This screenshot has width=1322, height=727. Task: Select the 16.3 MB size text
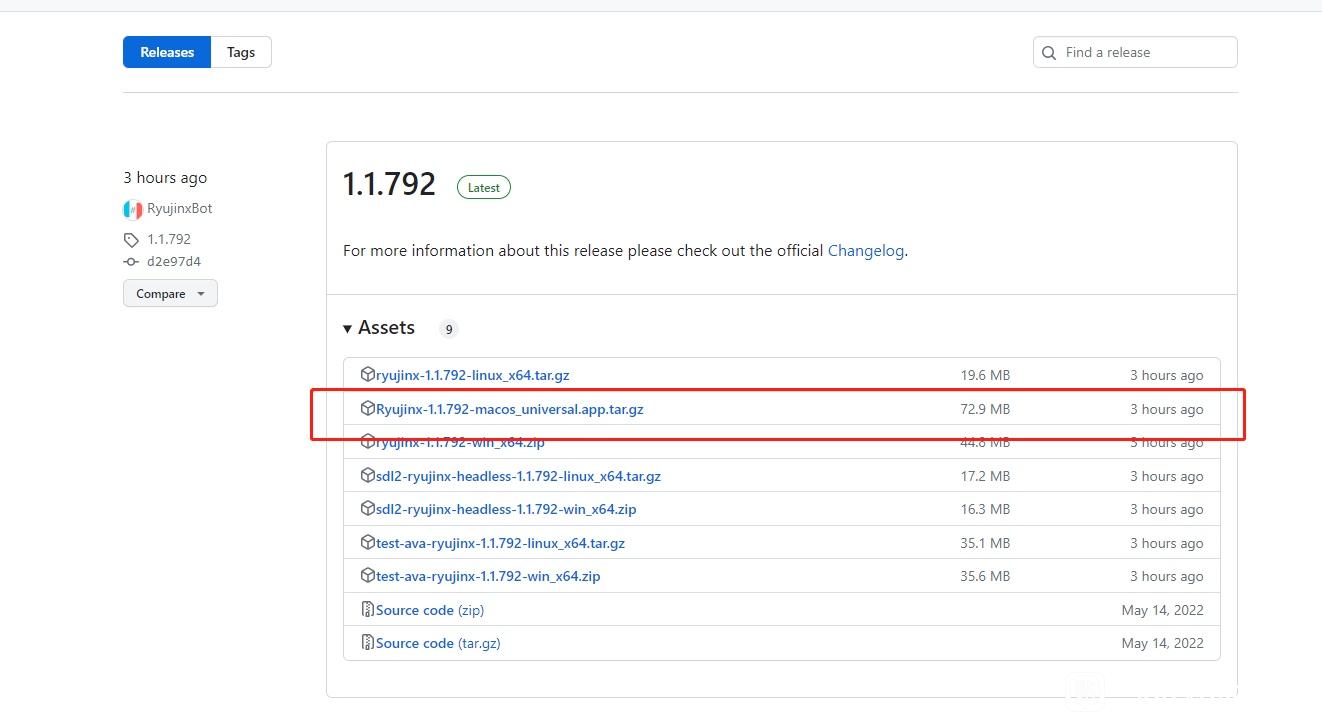click(985, 509)
